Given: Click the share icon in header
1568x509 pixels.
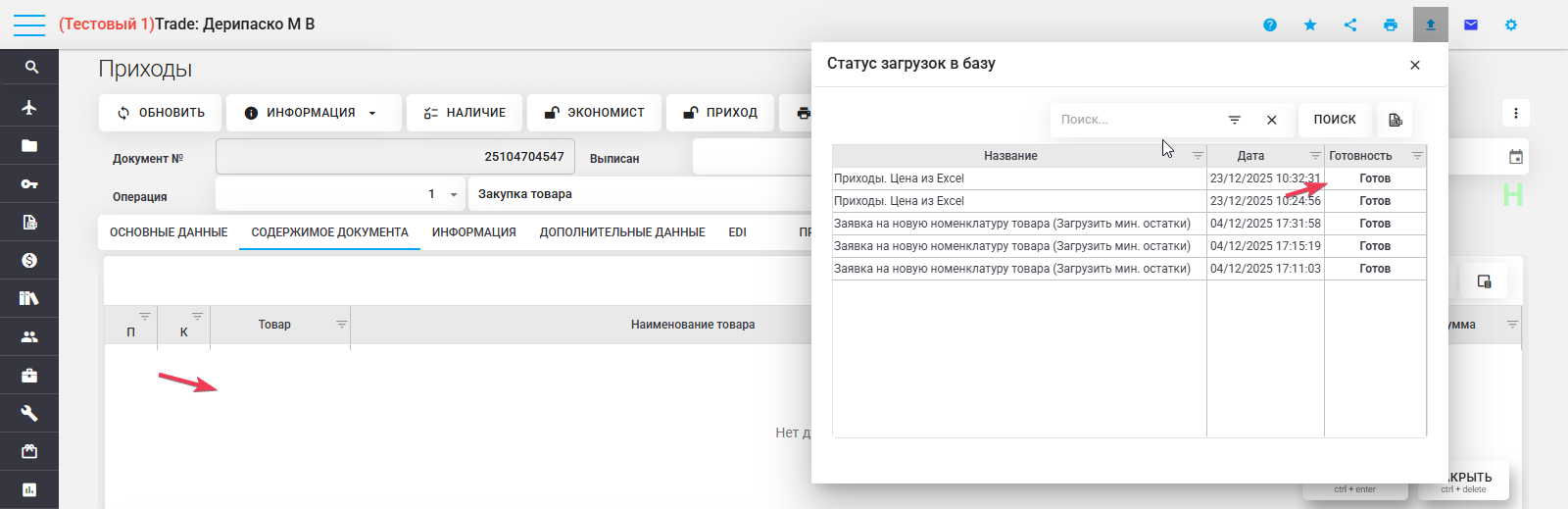Looking at the screenshot, I should (x=1350, y=25).
